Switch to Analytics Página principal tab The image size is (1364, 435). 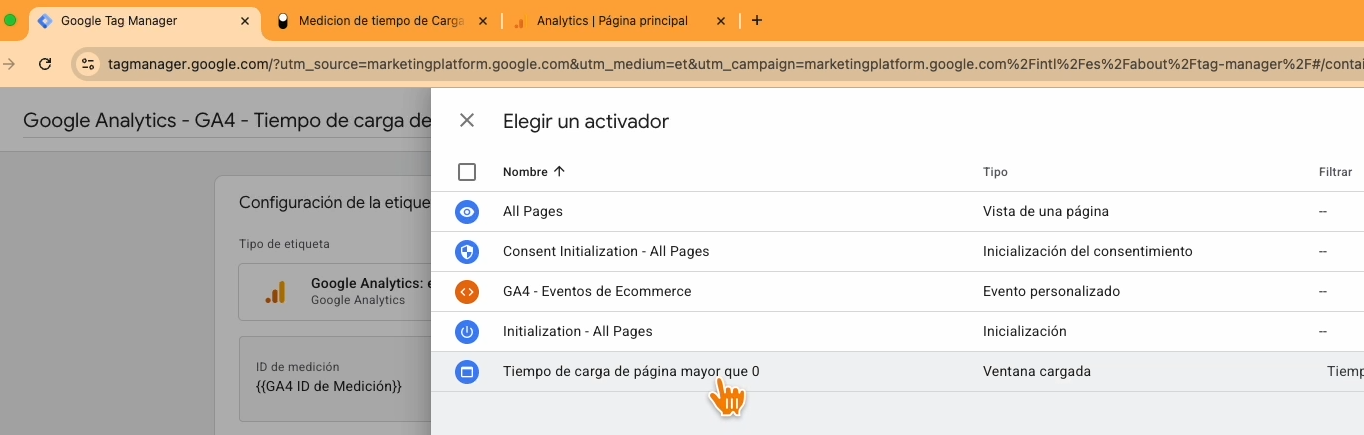[619, 21]
